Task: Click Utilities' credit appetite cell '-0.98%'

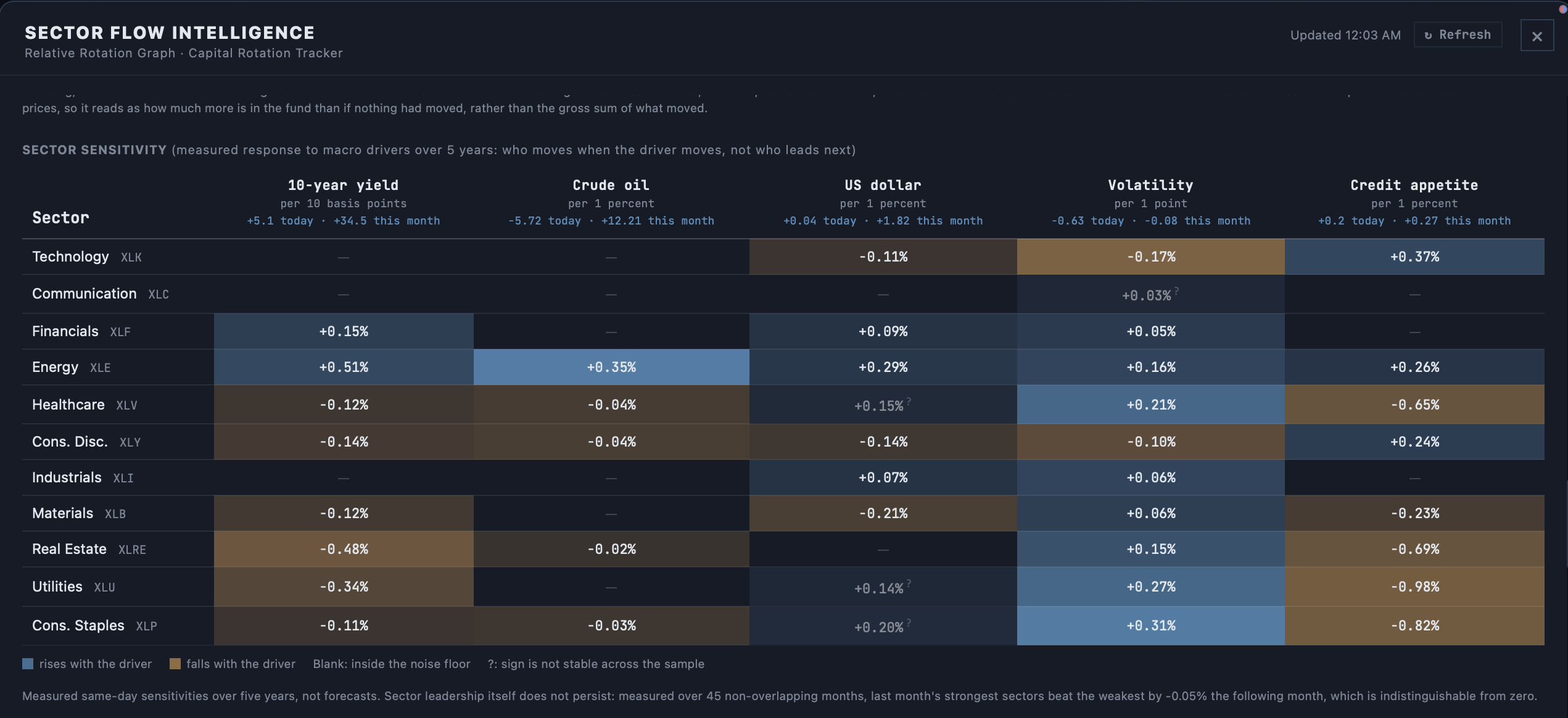Action: click(1414, 587)
